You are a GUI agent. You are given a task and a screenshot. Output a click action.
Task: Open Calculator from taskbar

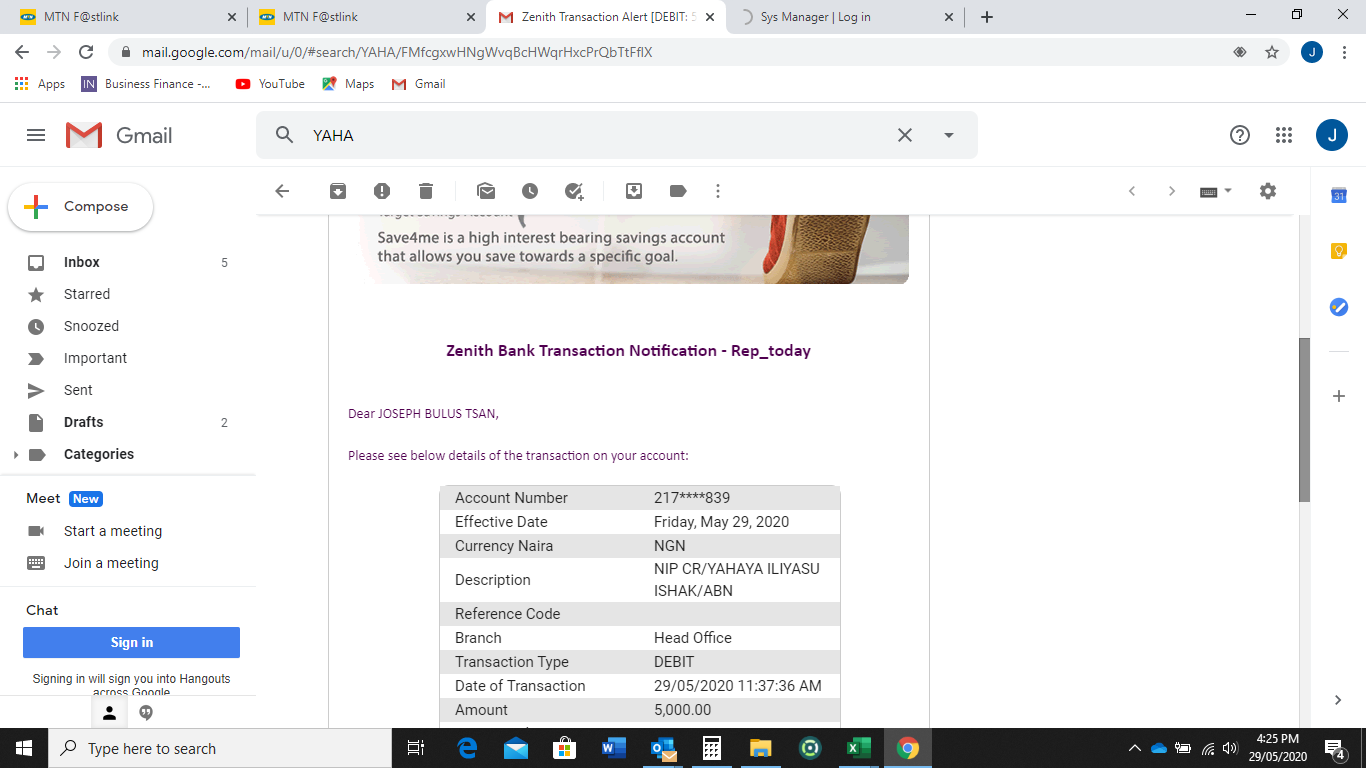712,748
